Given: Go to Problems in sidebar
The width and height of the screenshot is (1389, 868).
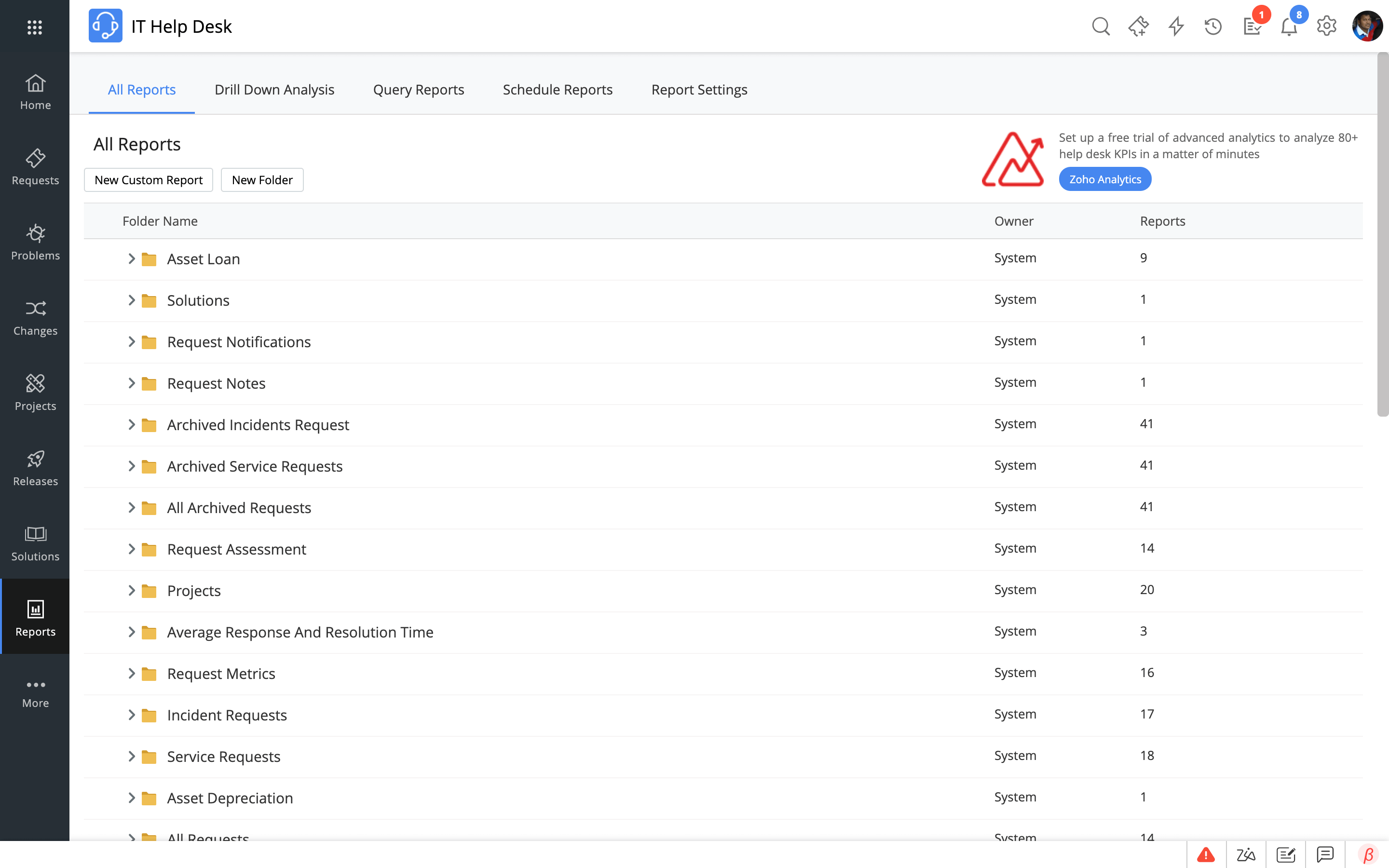Looking at the screenshot, I should [x=35, y=242].
